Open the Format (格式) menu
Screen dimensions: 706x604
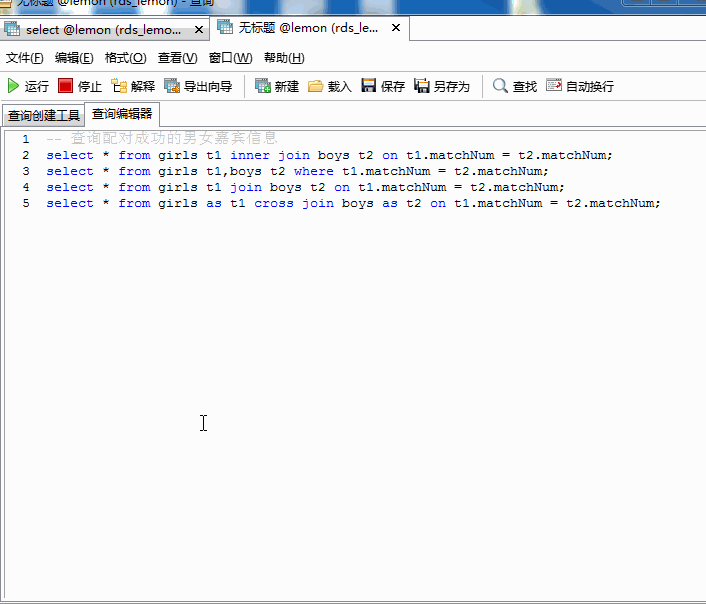(x=125, y=58)
